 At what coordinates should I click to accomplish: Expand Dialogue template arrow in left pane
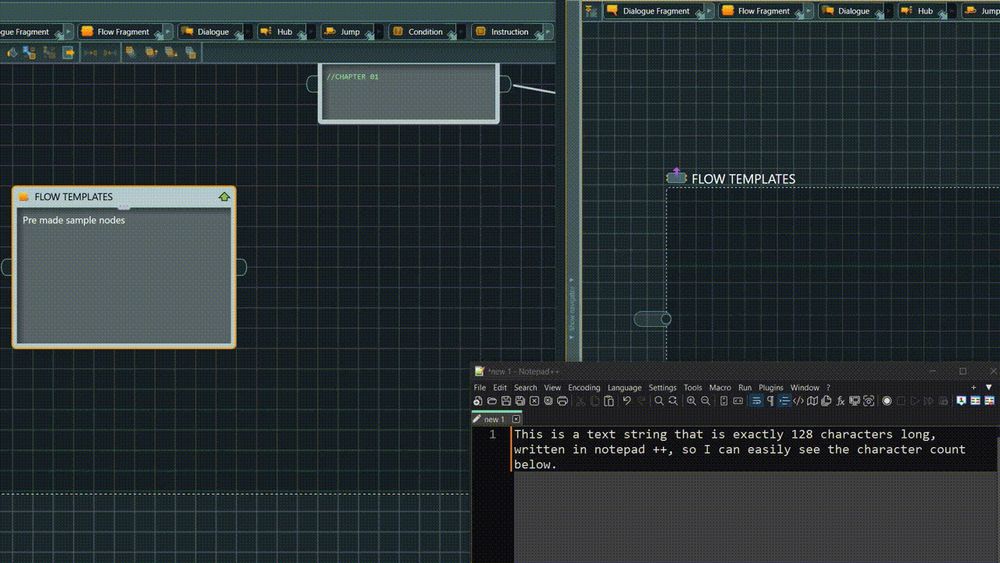(249, 32)
